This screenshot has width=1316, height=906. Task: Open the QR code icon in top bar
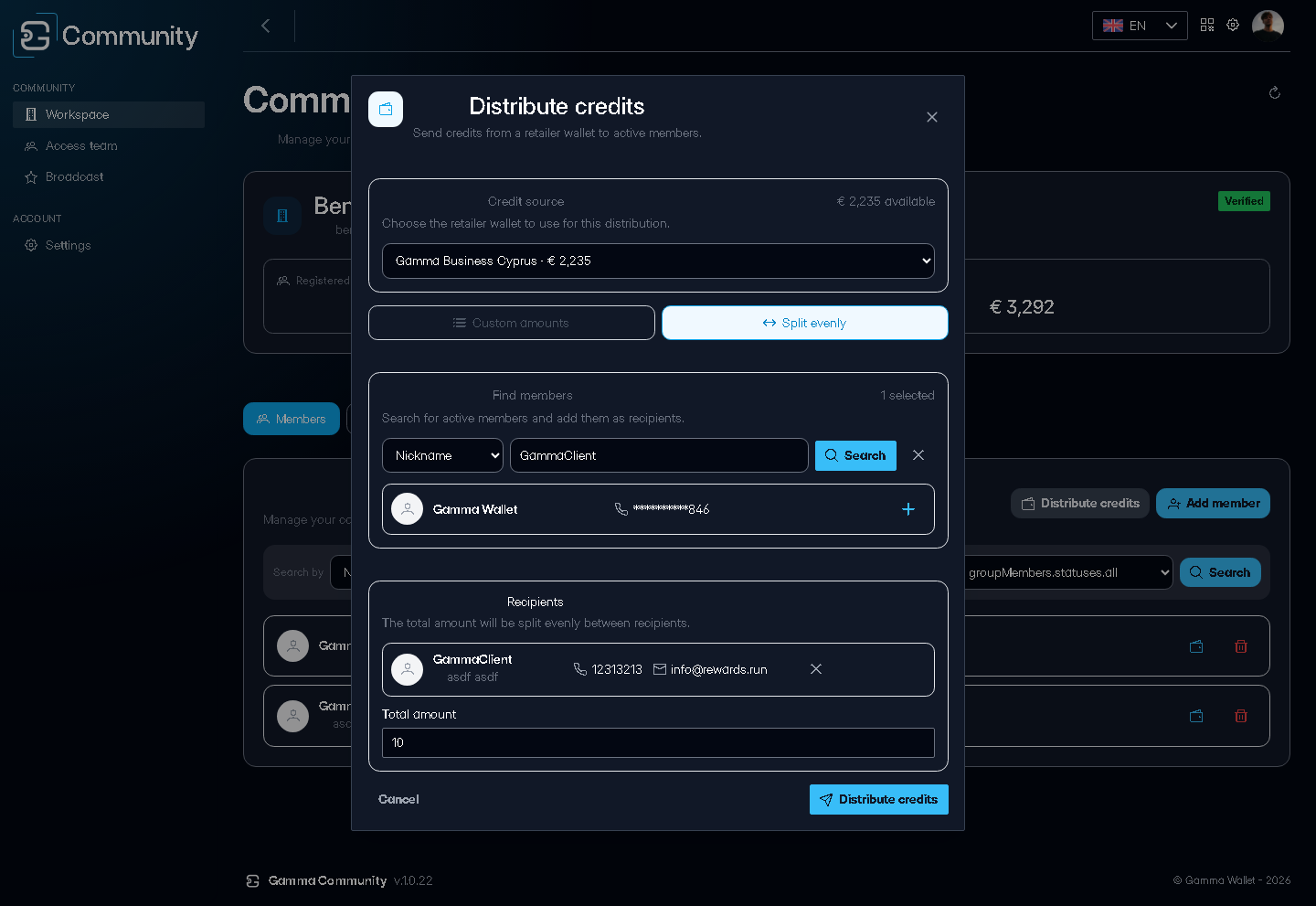pos(1207,26)
